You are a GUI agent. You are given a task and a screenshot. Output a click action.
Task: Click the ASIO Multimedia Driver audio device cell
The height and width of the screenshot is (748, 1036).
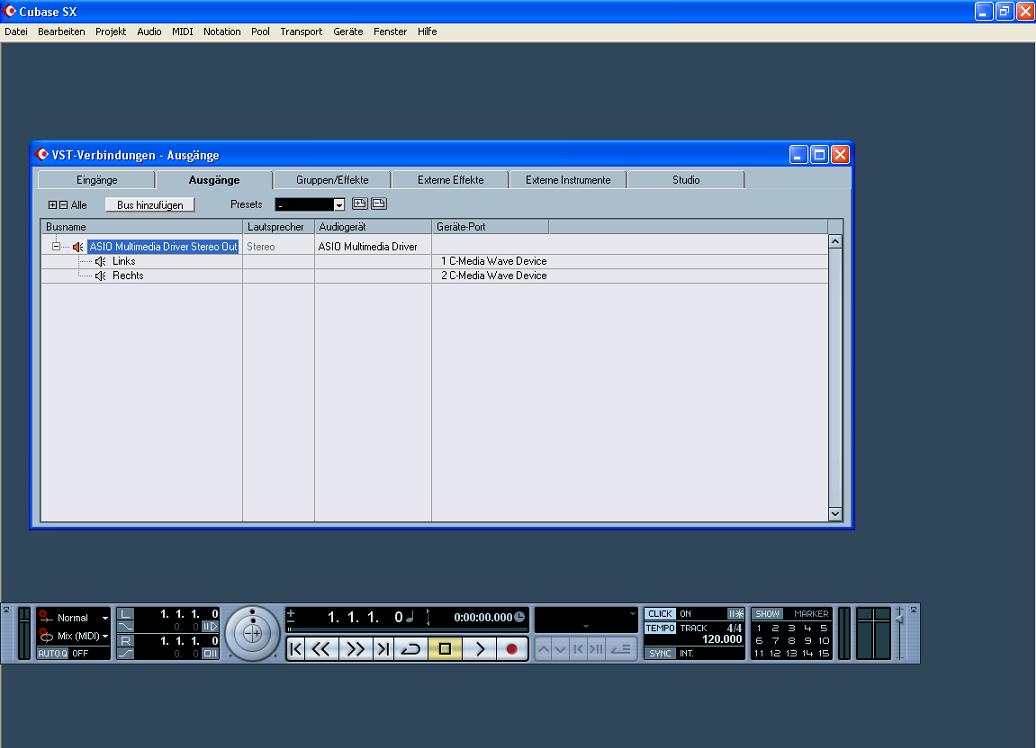[367, 246]
